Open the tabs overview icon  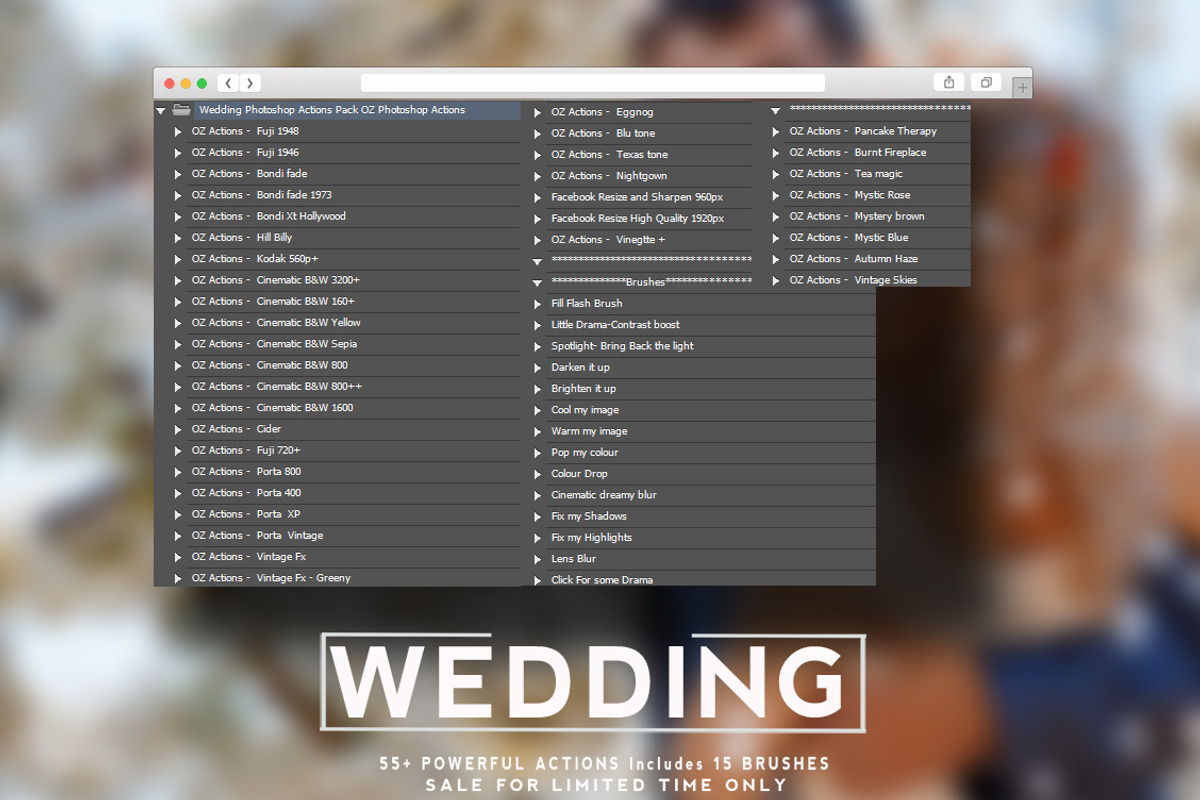[986, 83]
